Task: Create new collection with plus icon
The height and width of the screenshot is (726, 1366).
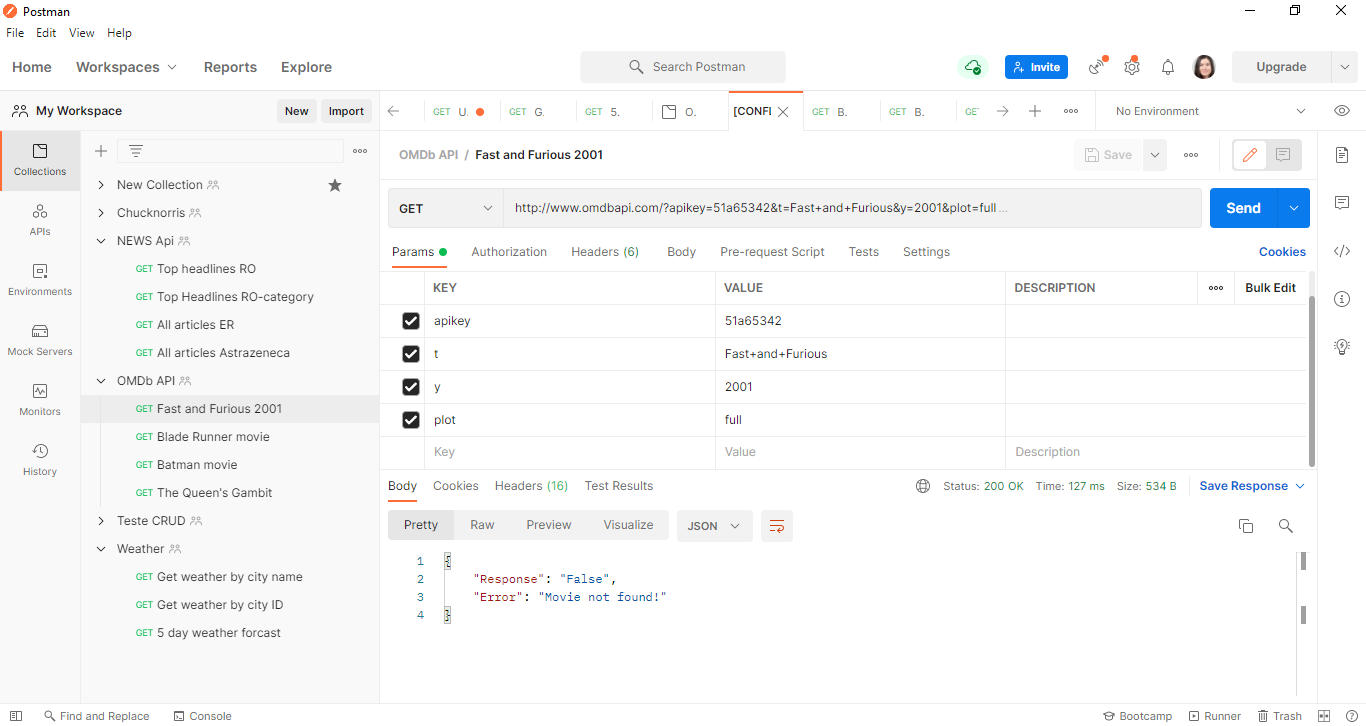Action: pos(101,151)
